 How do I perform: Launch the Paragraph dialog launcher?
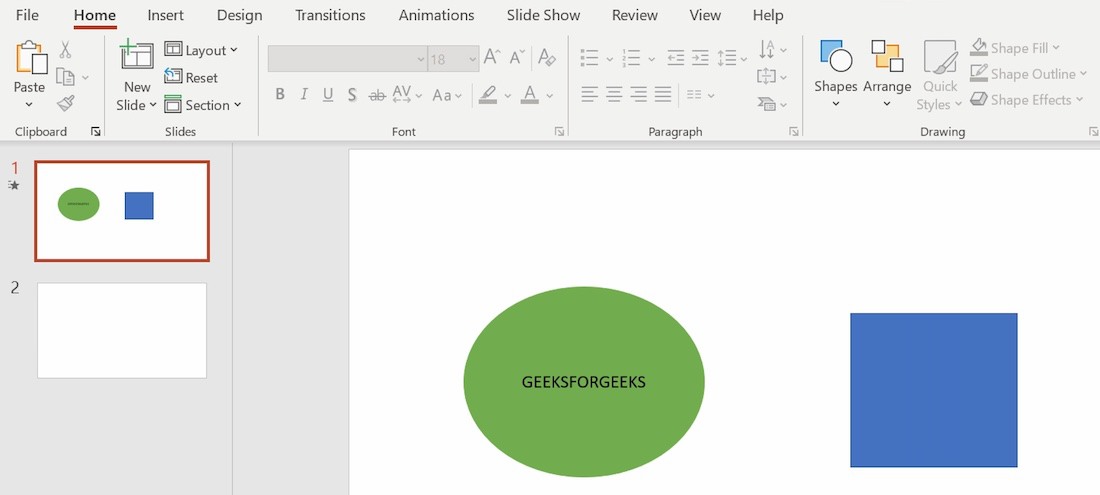793,131
